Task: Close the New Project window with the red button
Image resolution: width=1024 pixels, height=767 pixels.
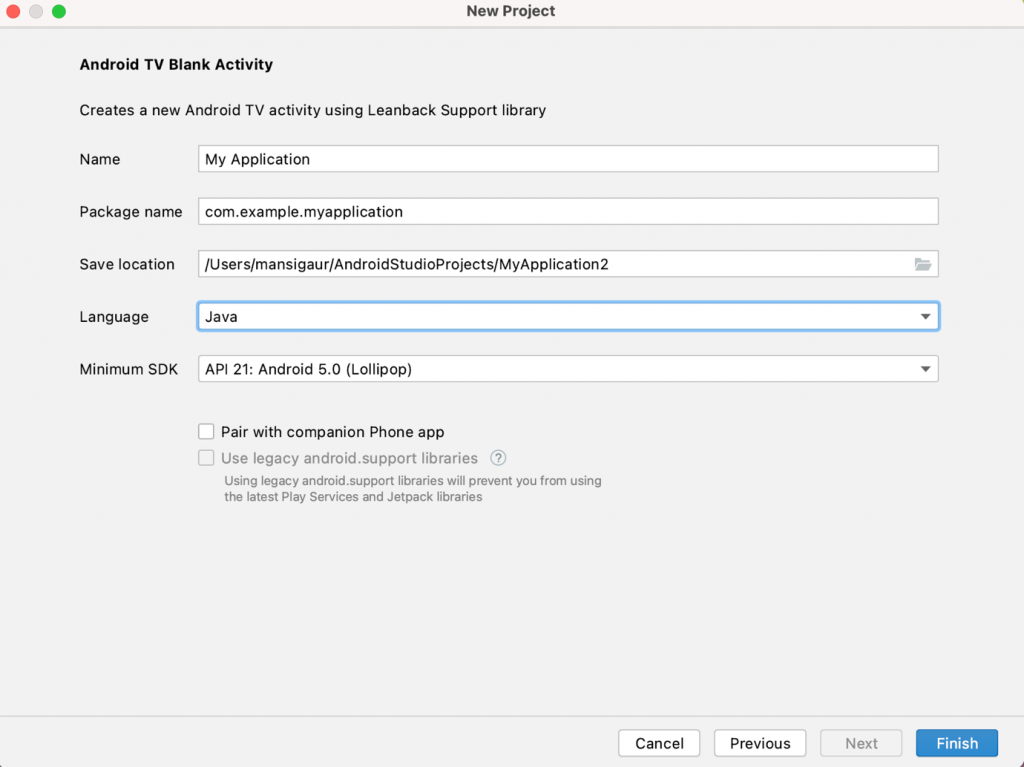Action: 13,11
